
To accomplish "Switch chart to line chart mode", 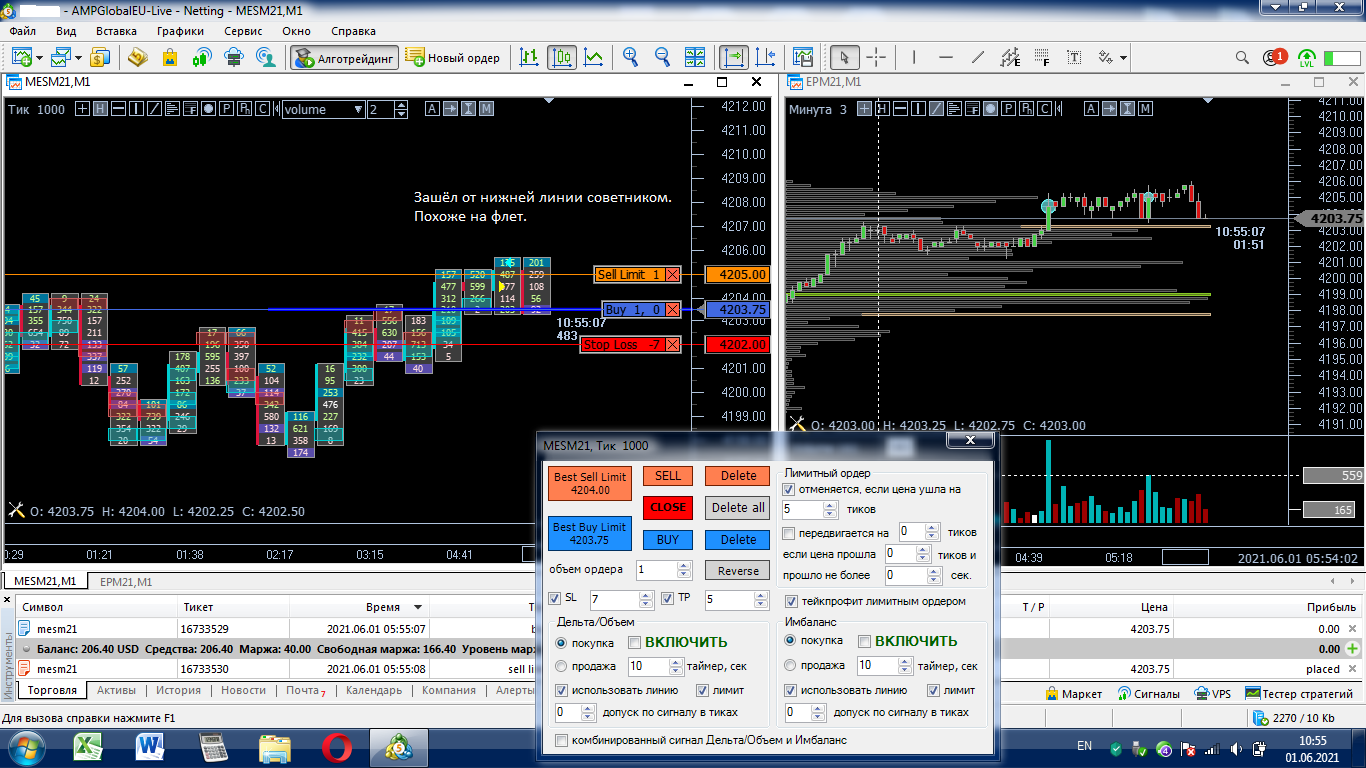I will pyautogui.click(x=595, y=57).
